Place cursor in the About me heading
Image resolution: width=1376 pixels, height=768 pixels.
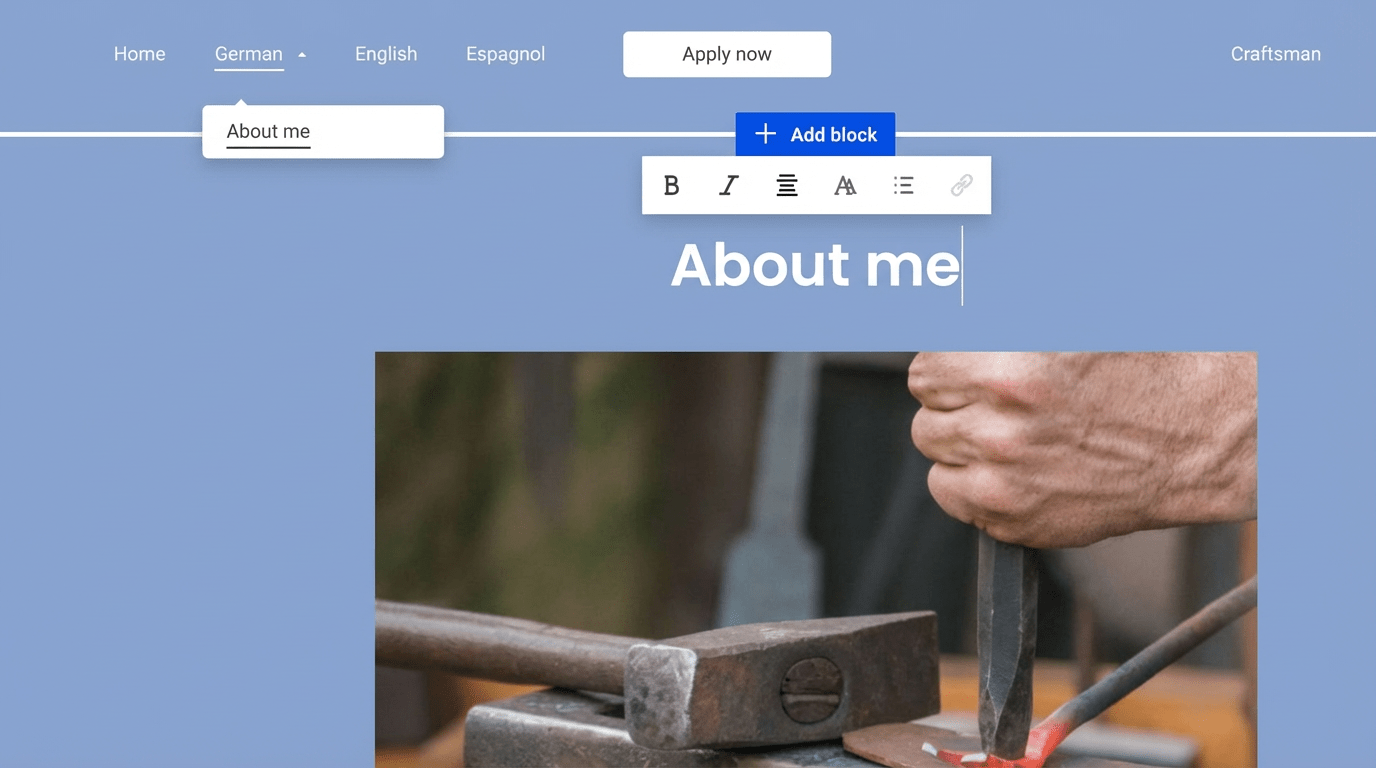click(814, 265)
